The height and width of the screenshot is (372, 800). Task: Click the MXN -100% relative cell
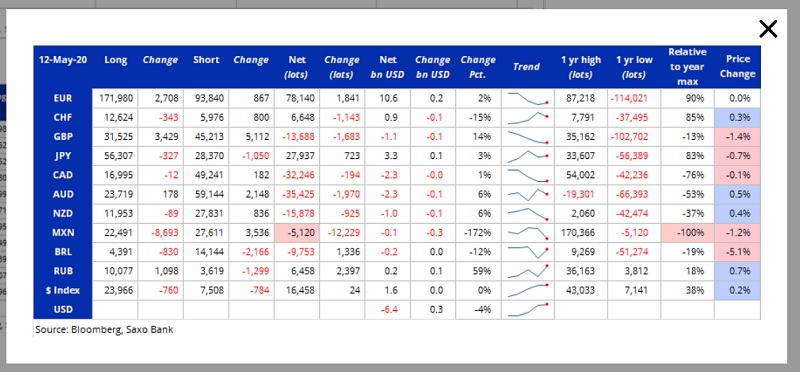tap(687, 233)
